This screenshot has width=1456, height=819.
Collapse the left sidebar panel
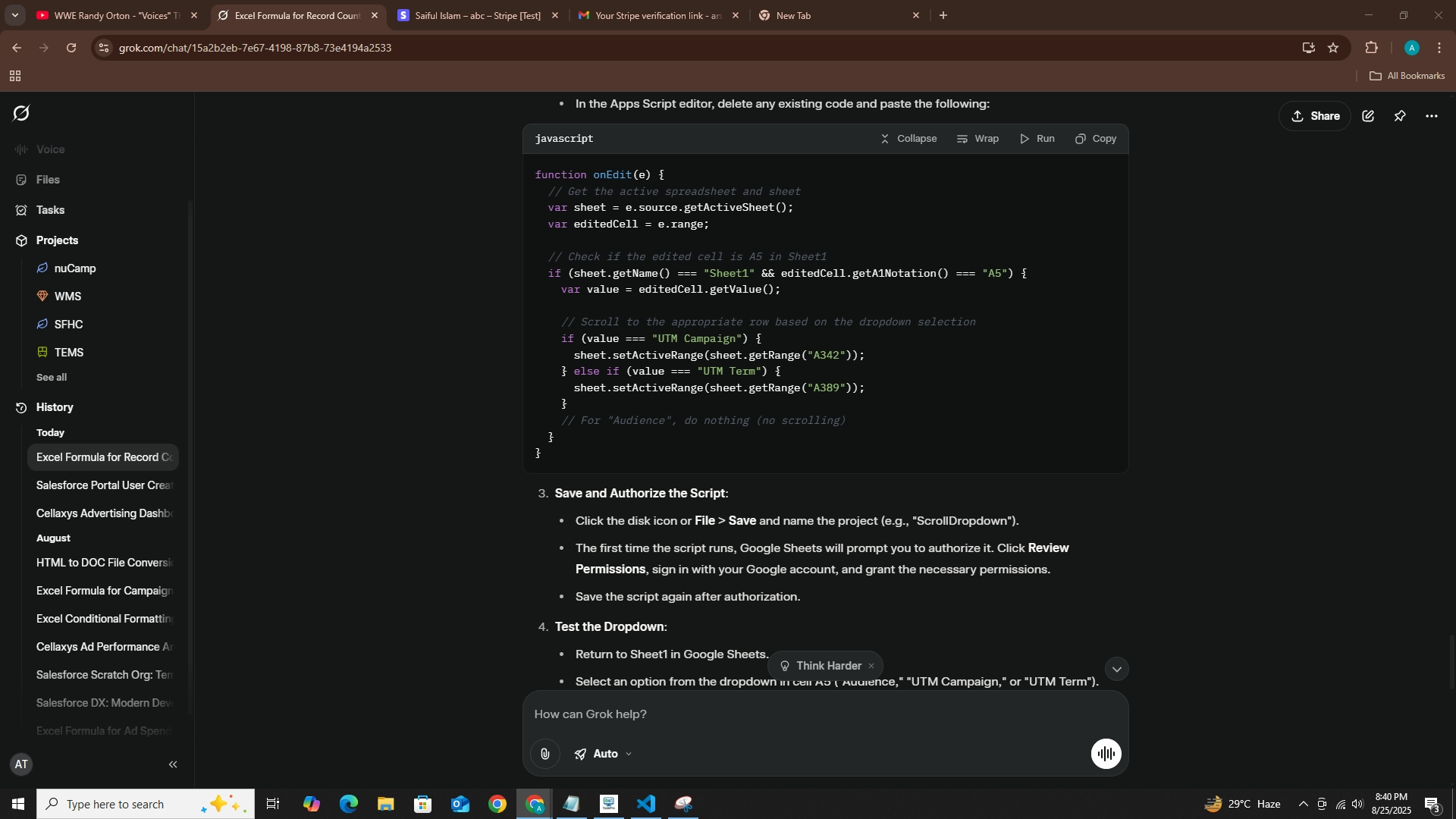(x=173, y=764)
